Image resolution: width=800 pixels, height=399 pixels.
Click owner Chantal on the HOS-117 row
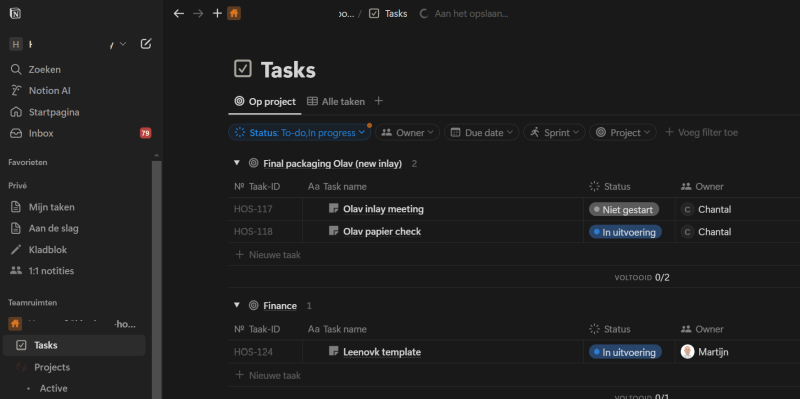706,209
